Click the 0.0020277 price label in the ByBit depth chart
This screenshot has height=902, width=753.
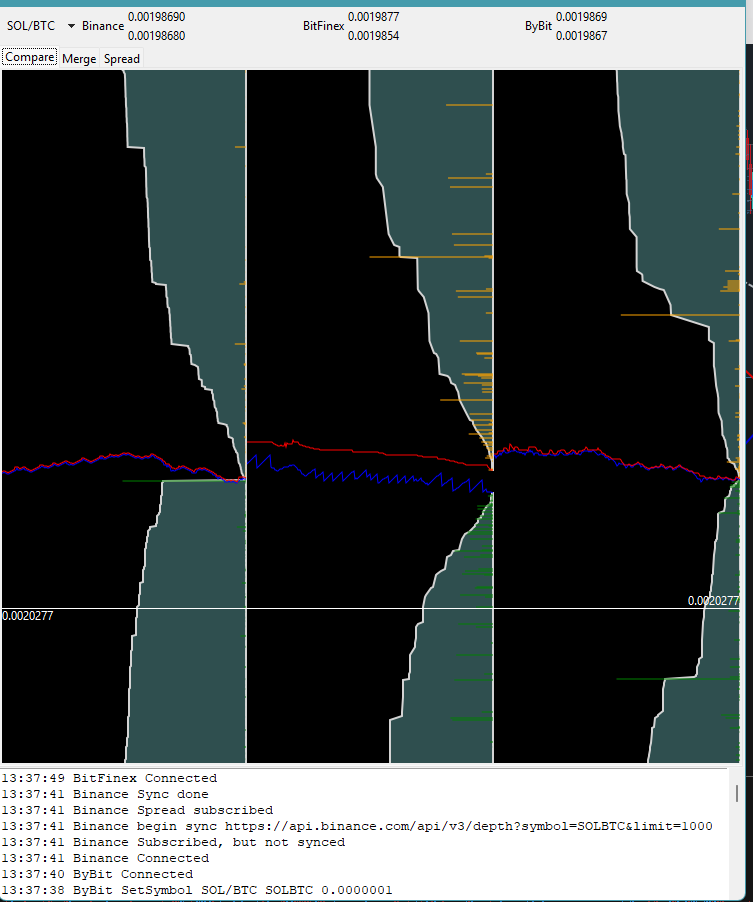pyautogui.click(x=713, y=601)
